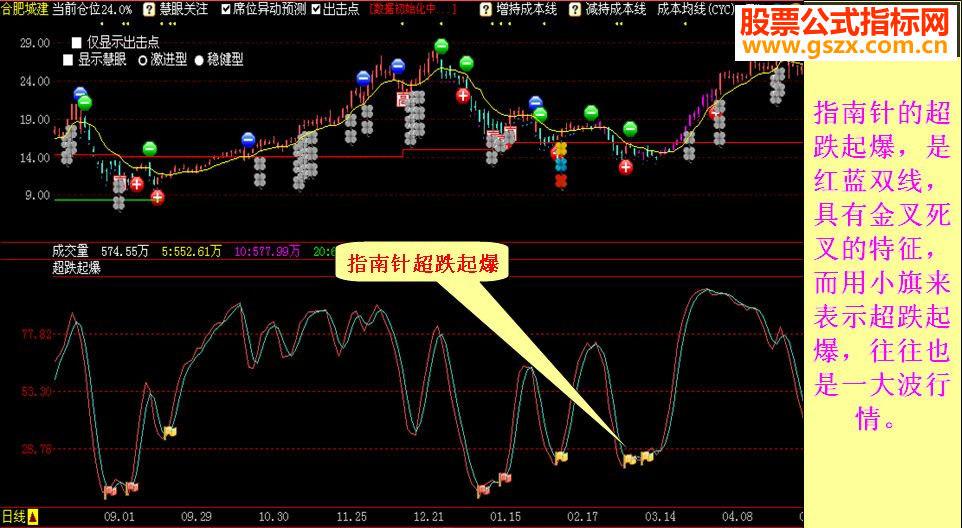Image resolution: width=962 pixels, height=528 pixels.
Task: Select the 激进型 radio option
Action: (142, 60)
